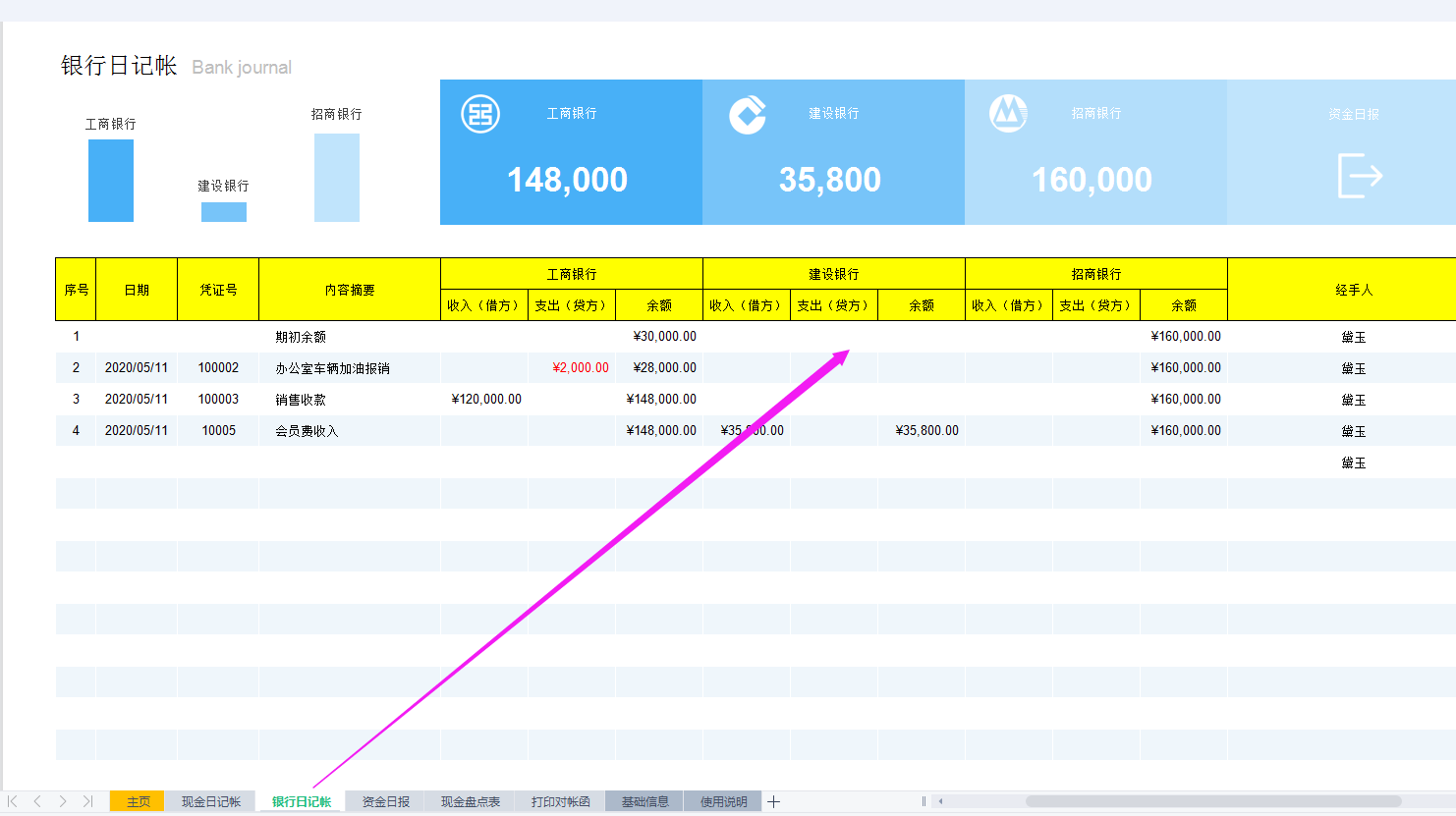Click the Construction Bank logo icon
This screenshot has width=1456, height=816.
(748, 115)
